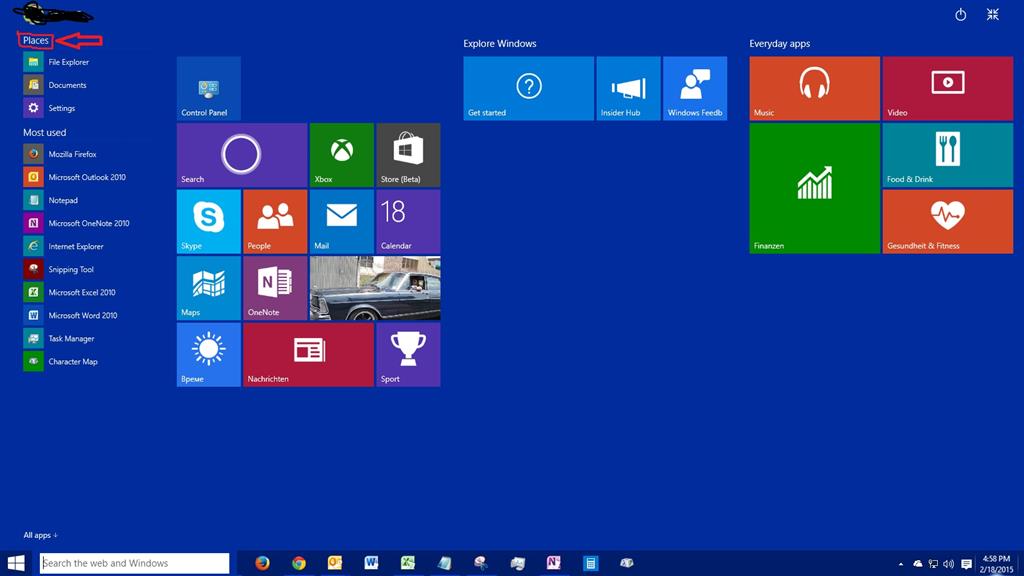Launch the Cortana Search tile
Viewport: 1024px width, 576px height.
click(242, 155)
